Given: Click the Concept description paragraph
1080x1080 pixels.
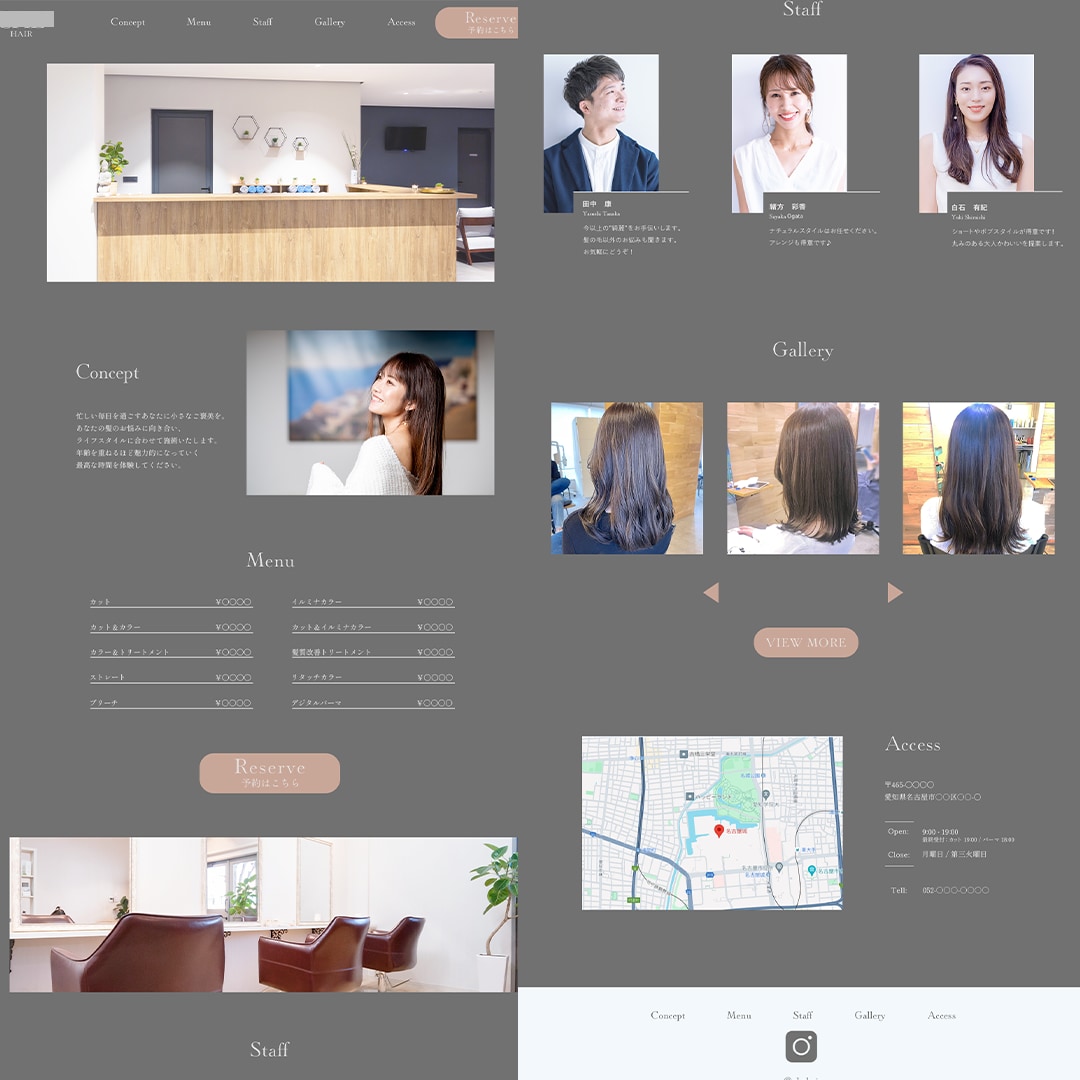Looking at the screenshot, I should pos(150,441).
